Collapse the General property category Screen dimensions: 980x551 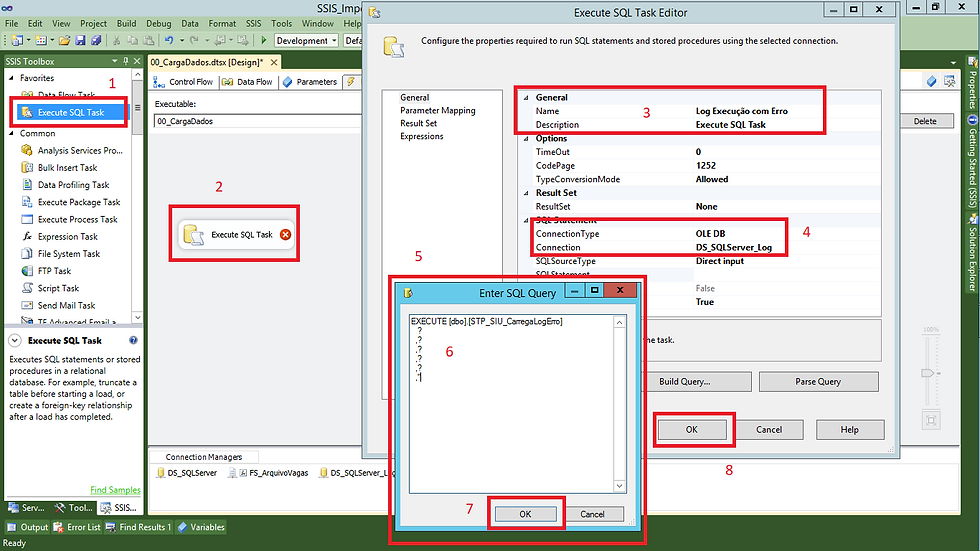pyautogui.click(x=526, y=97)
